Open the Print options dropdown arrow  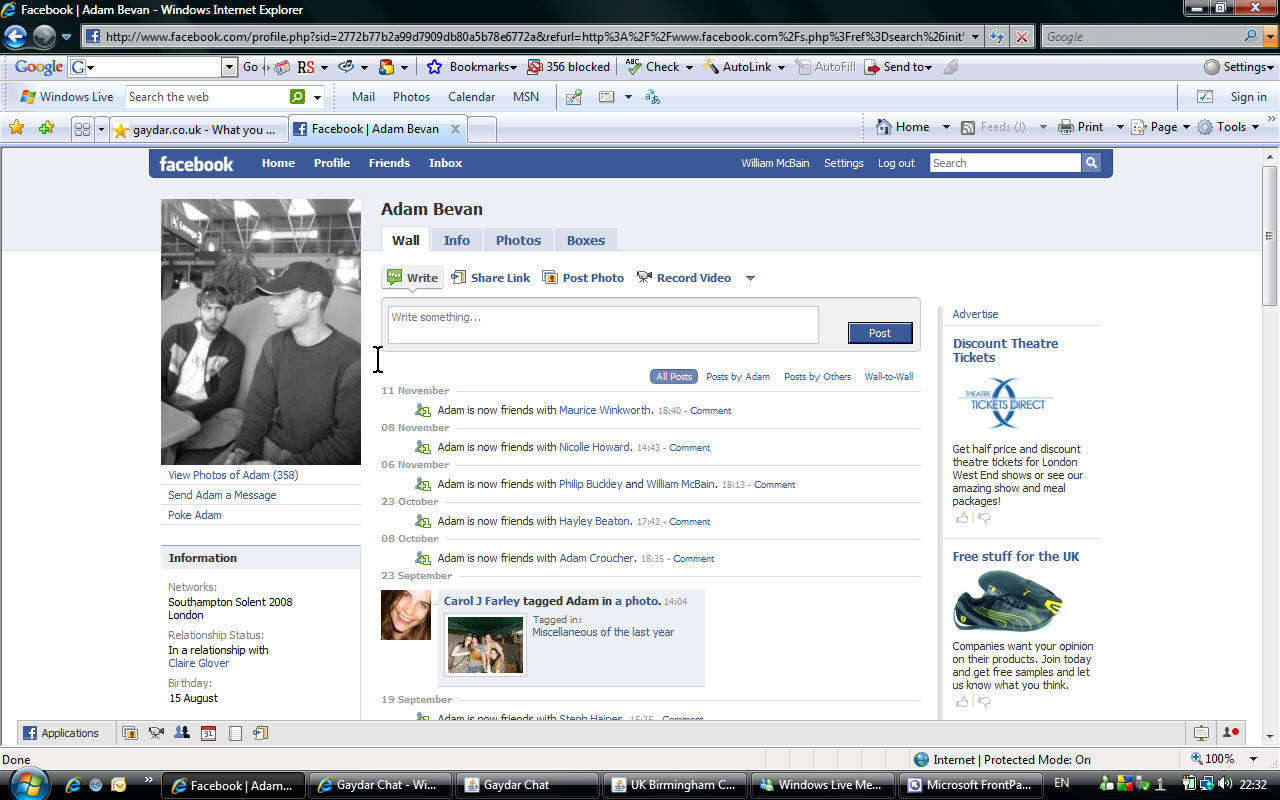(1120, 127)
